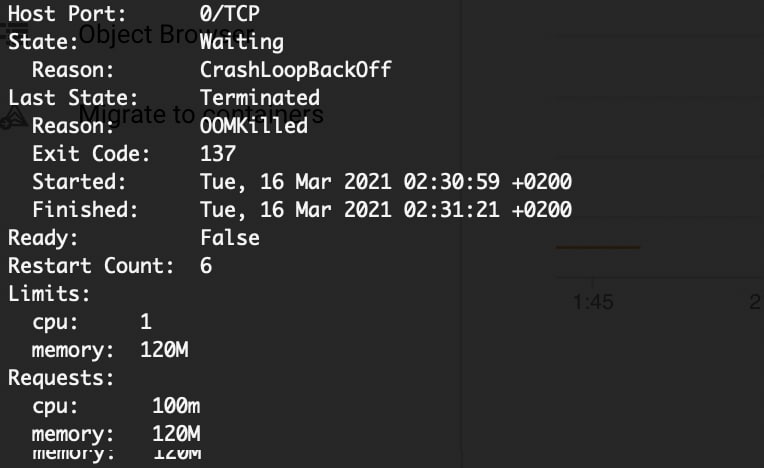764x468 pixels.
Task: Click the Requests cpu value 100m
Action: (x=176, y=406)
